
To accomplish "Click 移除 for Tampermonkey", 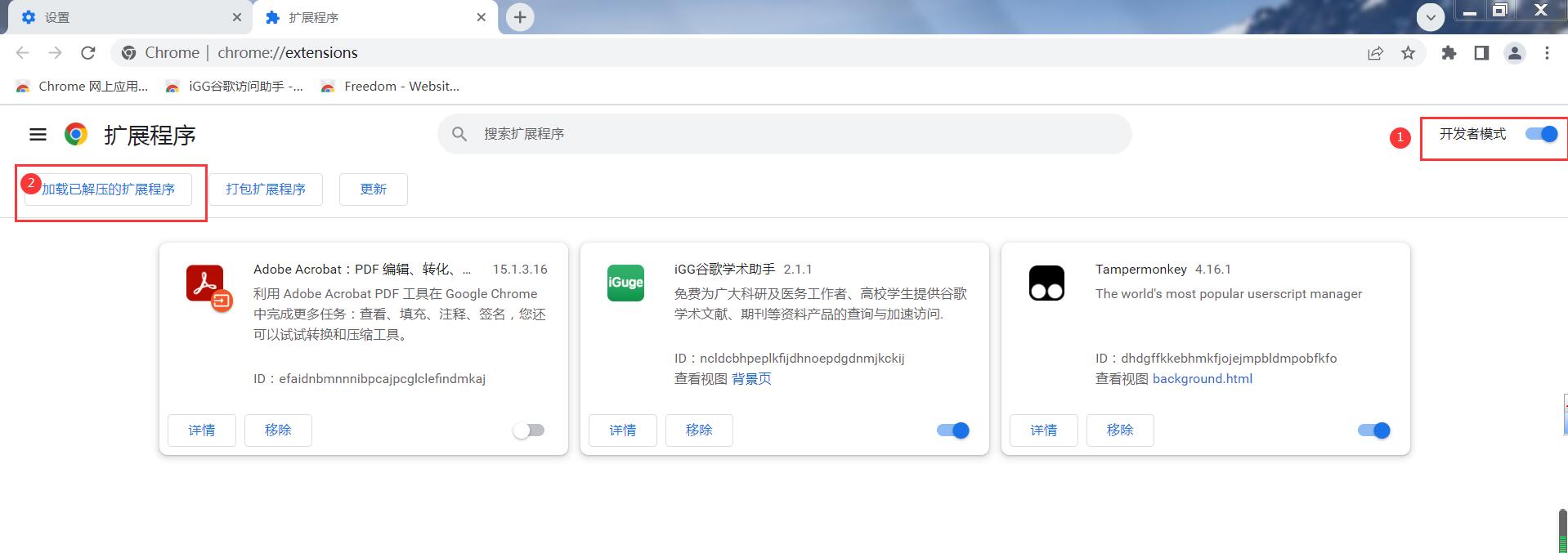I will [1120, 430].
